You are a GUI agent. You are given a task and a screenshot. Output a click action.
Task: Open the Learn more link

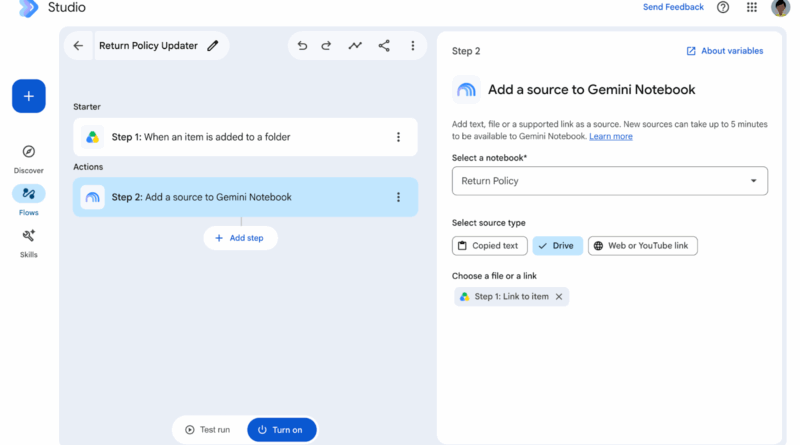point(611,136)
